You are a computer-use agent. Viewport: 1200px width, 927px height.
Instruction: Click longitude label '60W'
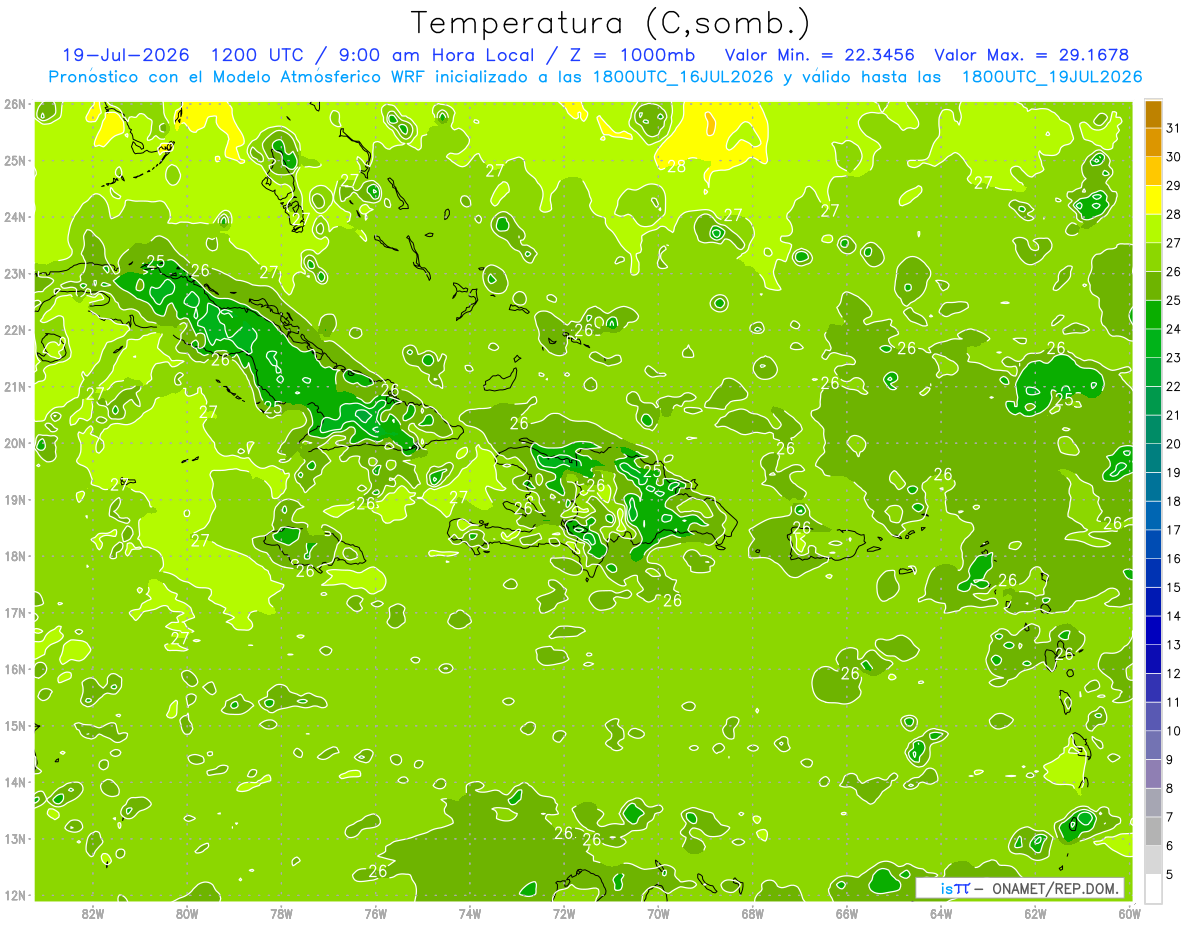pos(1129,912)
